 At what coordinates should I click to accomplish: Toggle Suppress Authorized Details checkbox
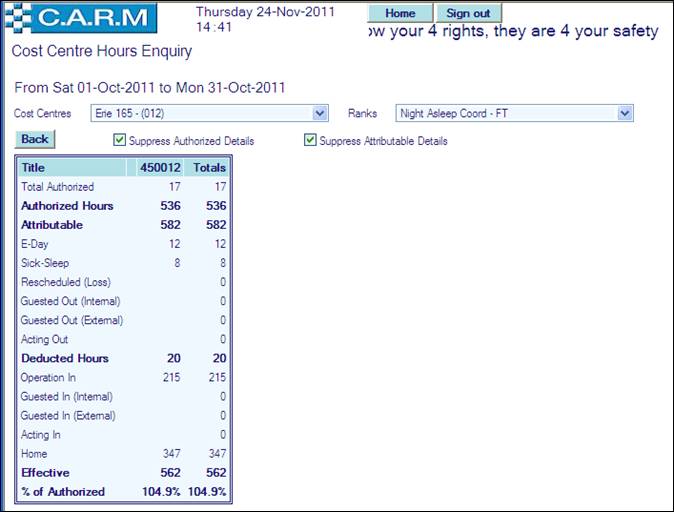click(x=120, y=141)
